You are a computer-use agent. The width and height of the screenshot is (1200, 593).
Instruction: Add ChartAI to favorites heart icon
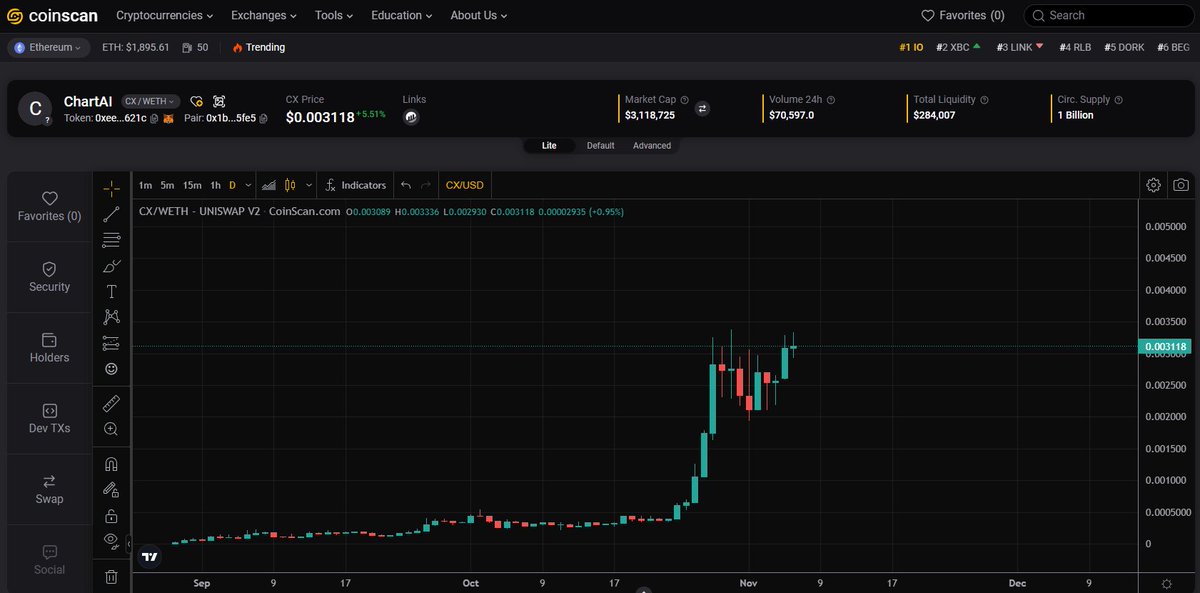[197, 101]
